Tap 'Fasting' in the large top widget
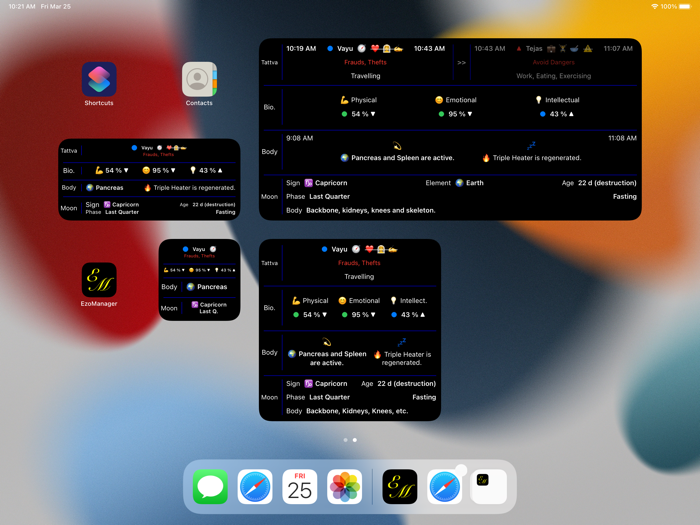700x525 pixels. click(x=625, y=196)
